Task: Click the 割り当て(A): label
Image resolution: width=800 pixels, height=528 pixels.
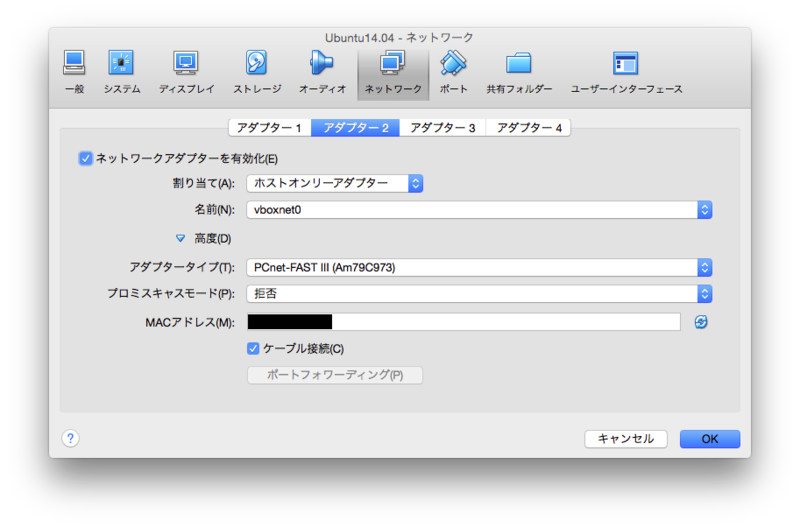Action: click(204, 183)
